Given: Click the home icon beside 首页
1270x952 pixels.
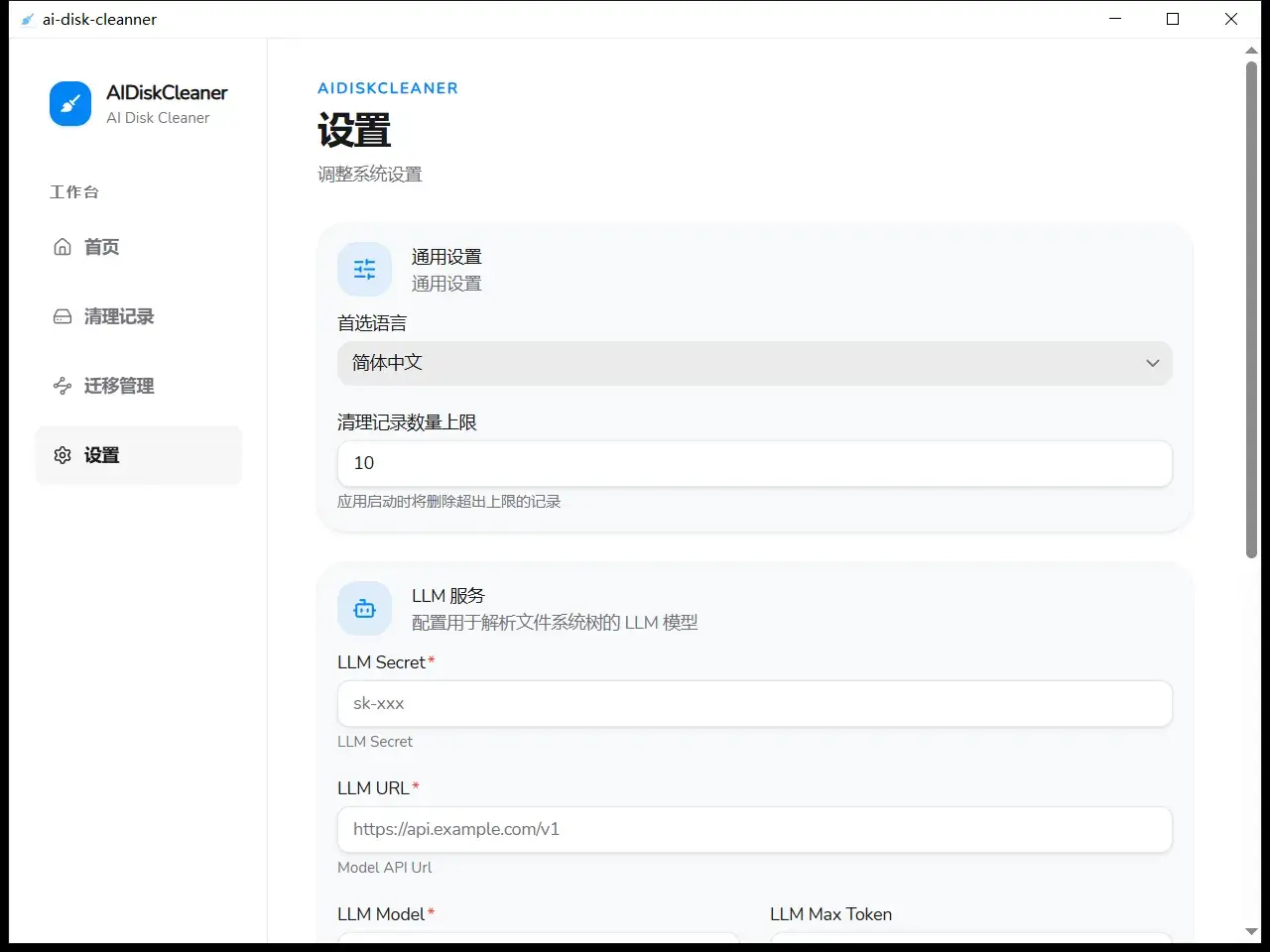Looking at the screenshot, I should pos(63,247).
